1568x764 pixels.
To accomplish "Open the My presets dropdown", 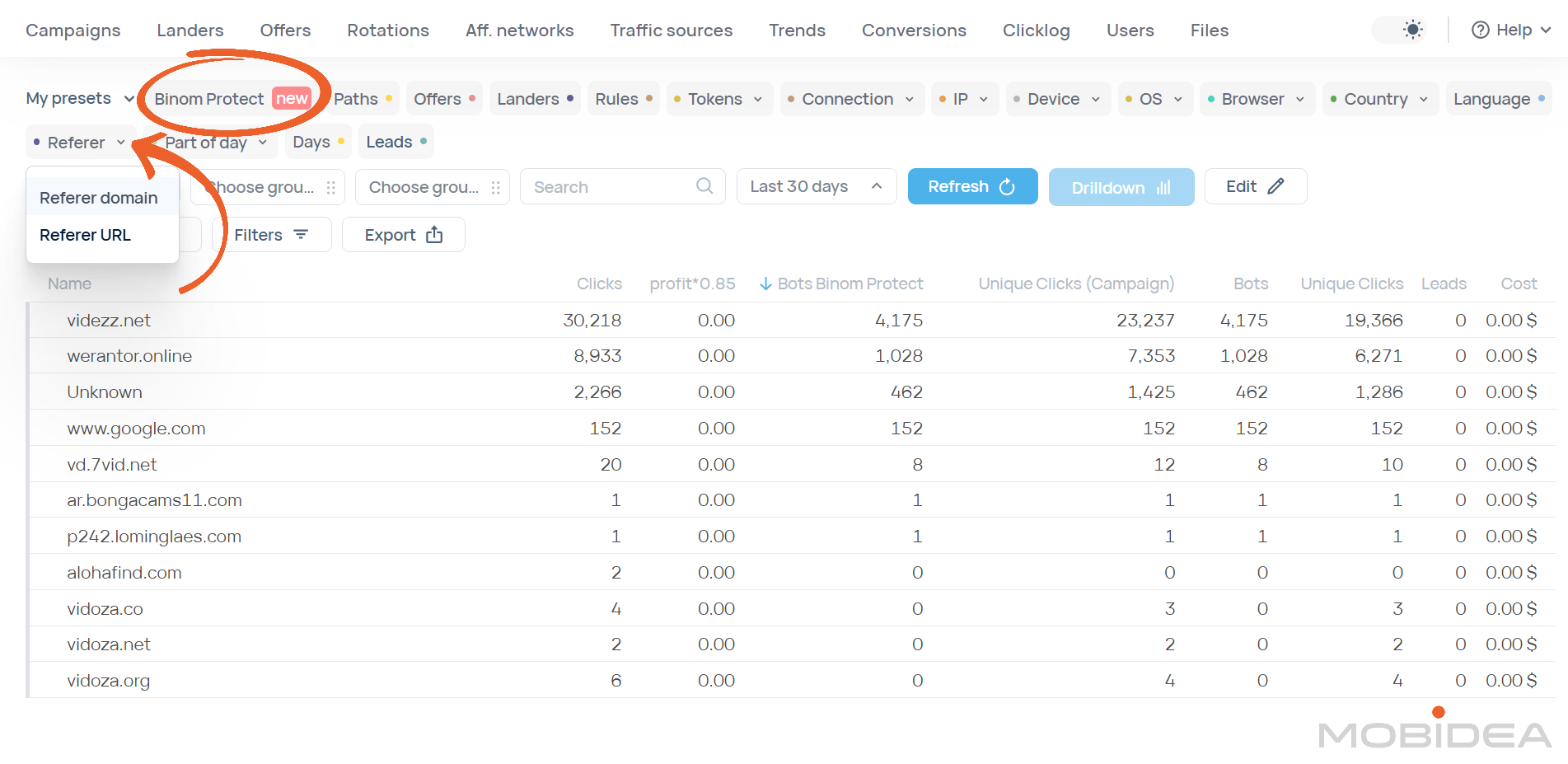I will [79, 98].
